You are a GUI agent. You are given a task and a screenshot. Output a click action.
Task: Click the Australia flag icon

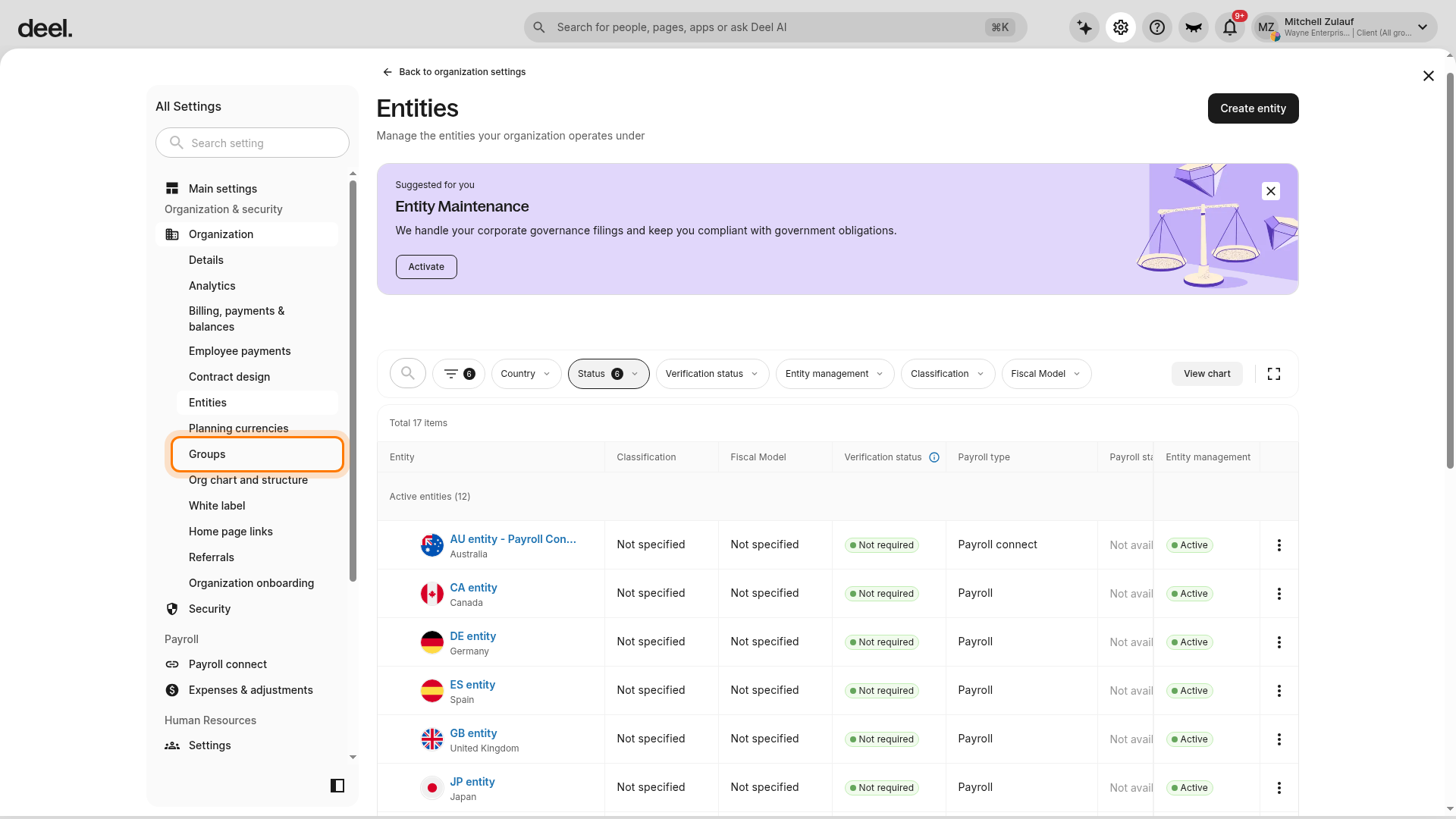tap(432, 545)
